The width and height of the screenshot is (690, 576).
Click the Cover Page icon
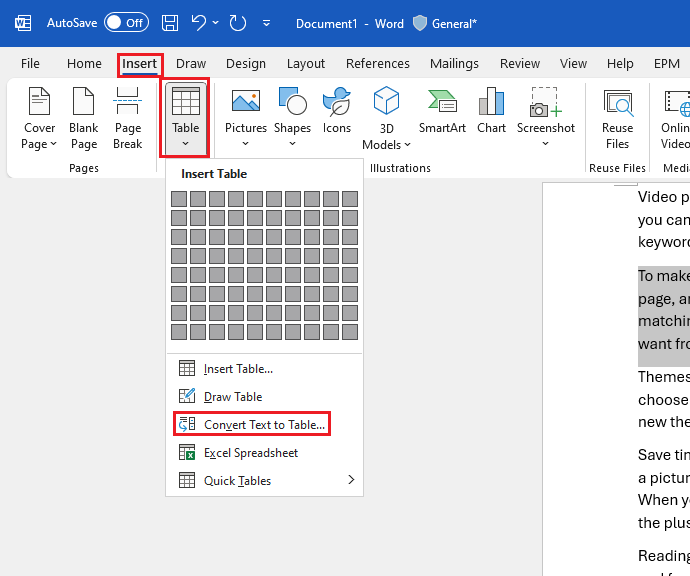click(40, 101)
